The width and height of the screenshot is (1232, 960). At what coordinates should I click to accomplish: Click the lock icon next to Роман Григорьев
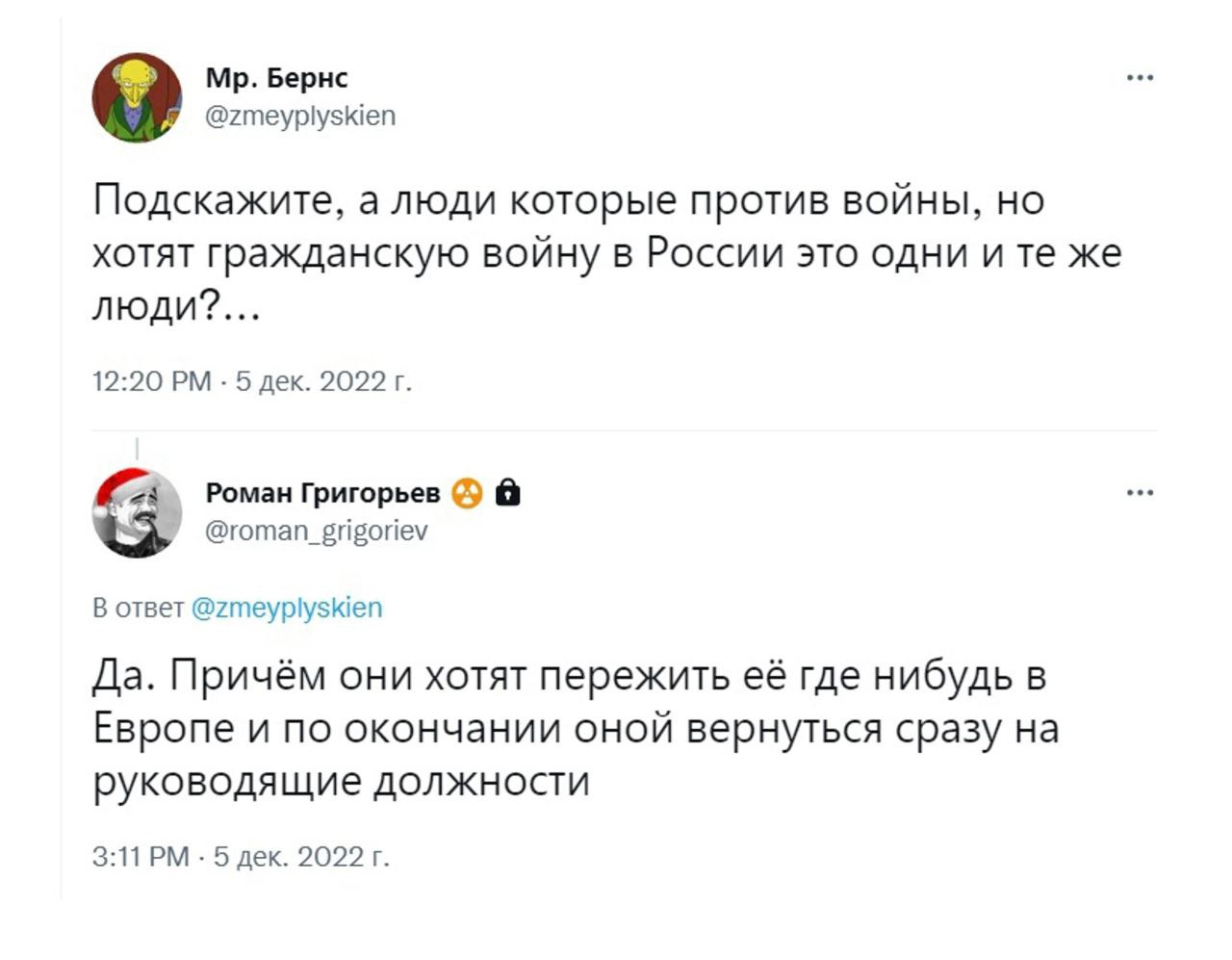coord(507,494)
